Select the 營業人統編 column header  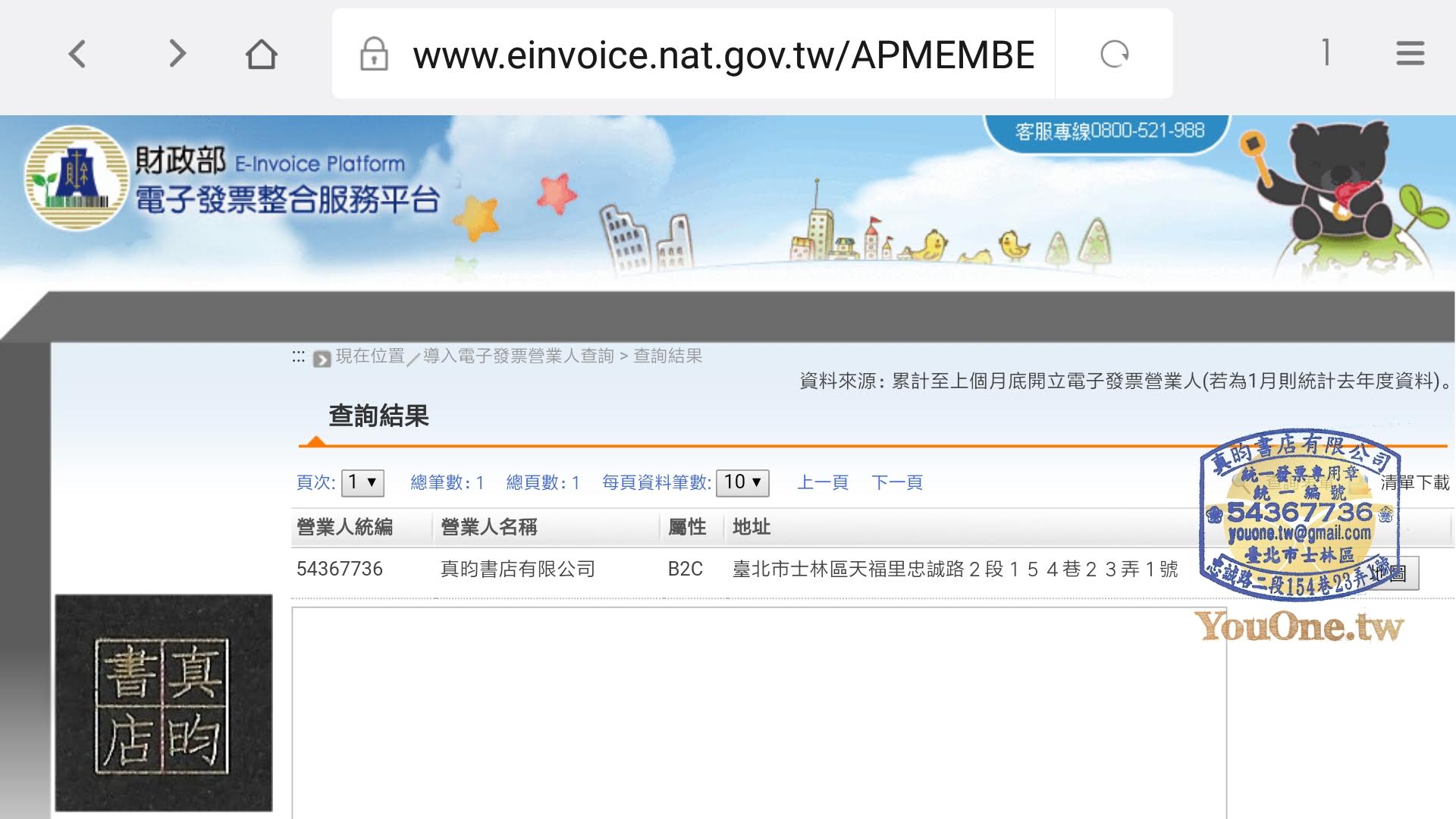345,527
